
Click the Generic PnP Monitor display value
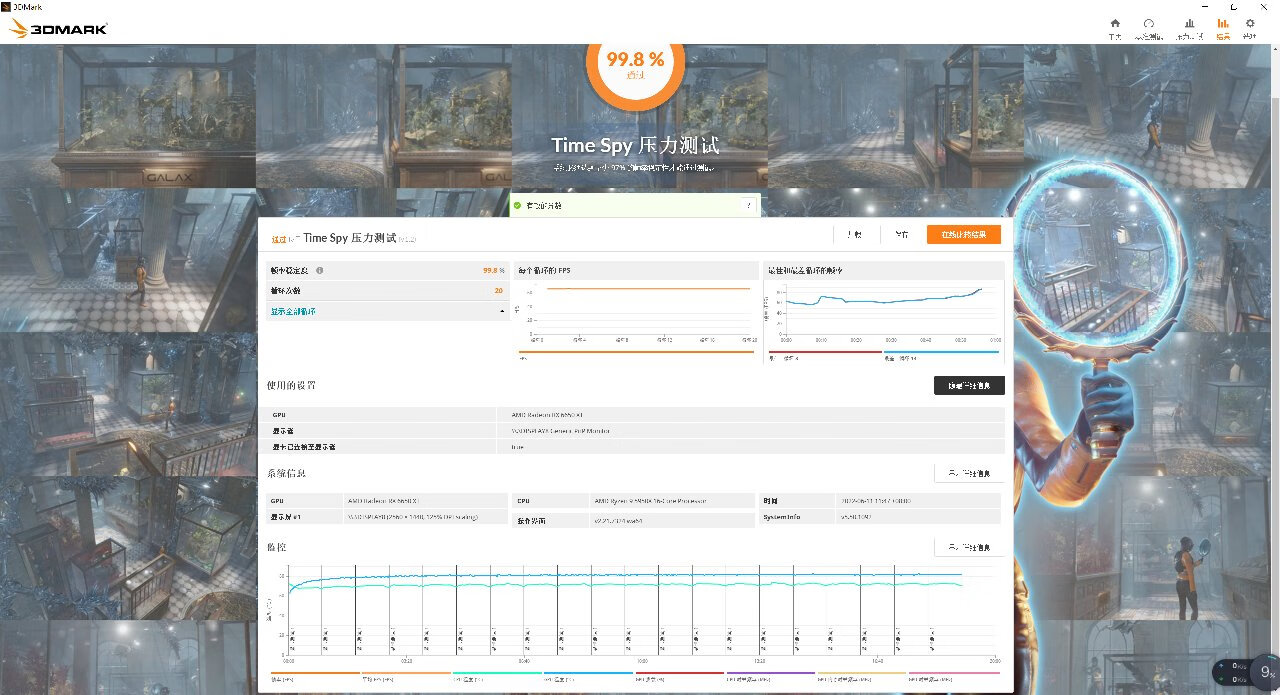point(560,431)
